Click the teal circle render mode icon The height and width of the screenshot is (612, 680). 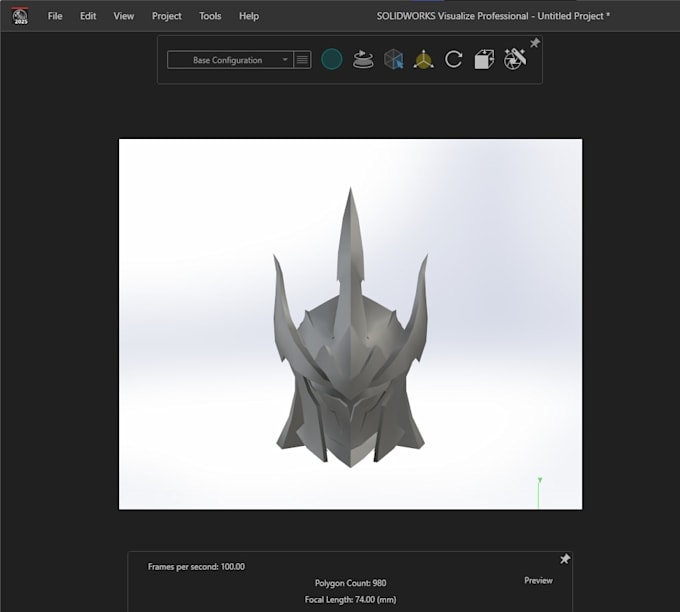(x=332, y=59)
